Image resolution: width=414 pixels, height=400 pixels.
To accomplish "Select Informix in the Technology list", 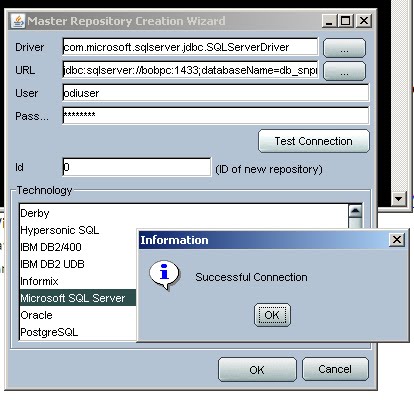I will pyautogui.click(x=78, y=281).
